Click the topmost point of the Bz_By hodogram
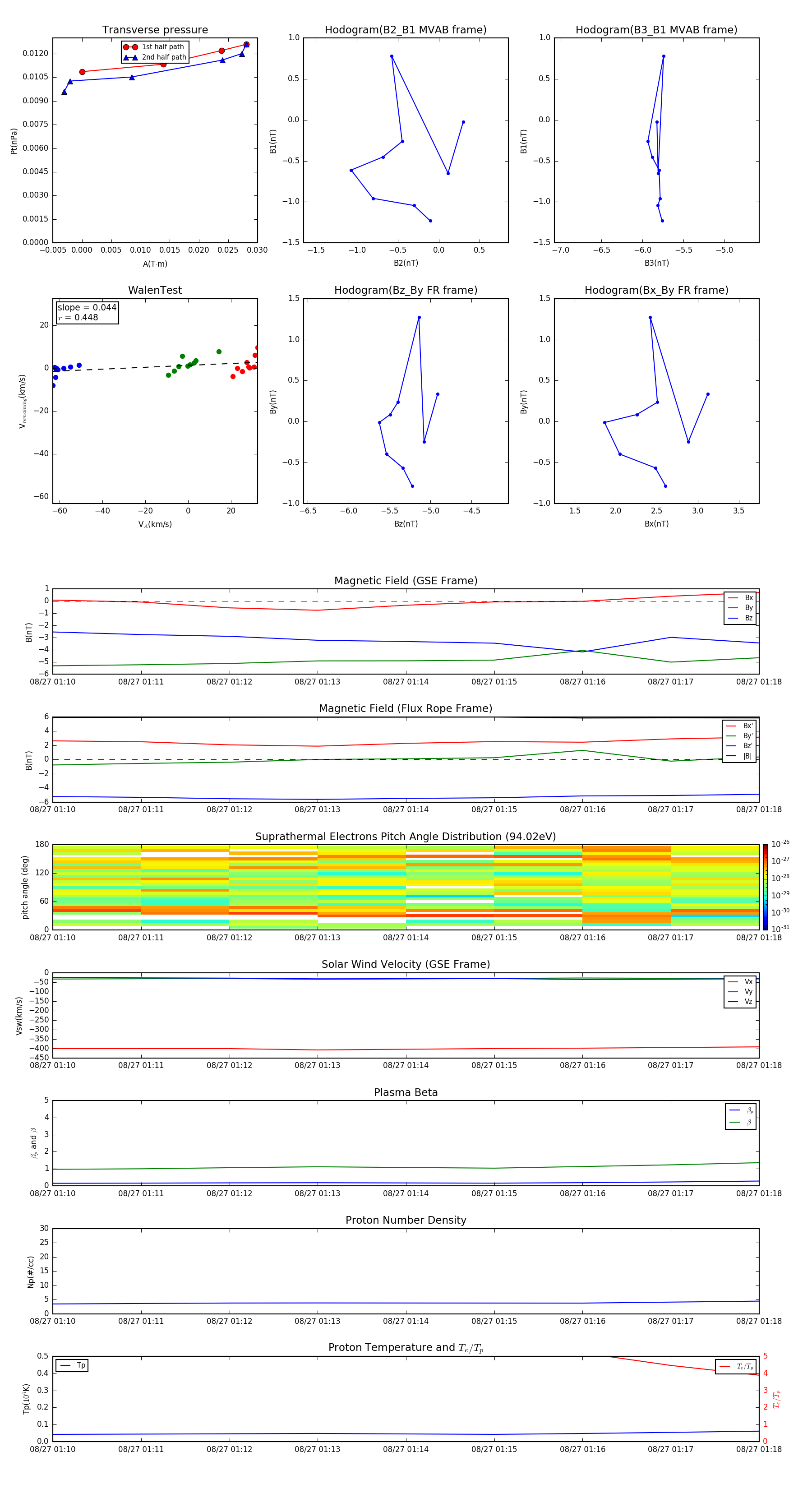Viewport: 812px width, 1489px height. [419, 317]
